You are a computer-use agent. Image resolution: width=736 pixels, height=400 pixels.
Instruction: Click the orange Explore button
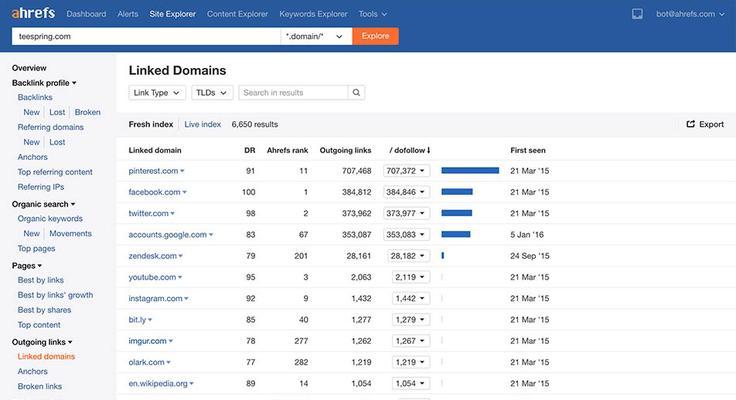point(376,36)
